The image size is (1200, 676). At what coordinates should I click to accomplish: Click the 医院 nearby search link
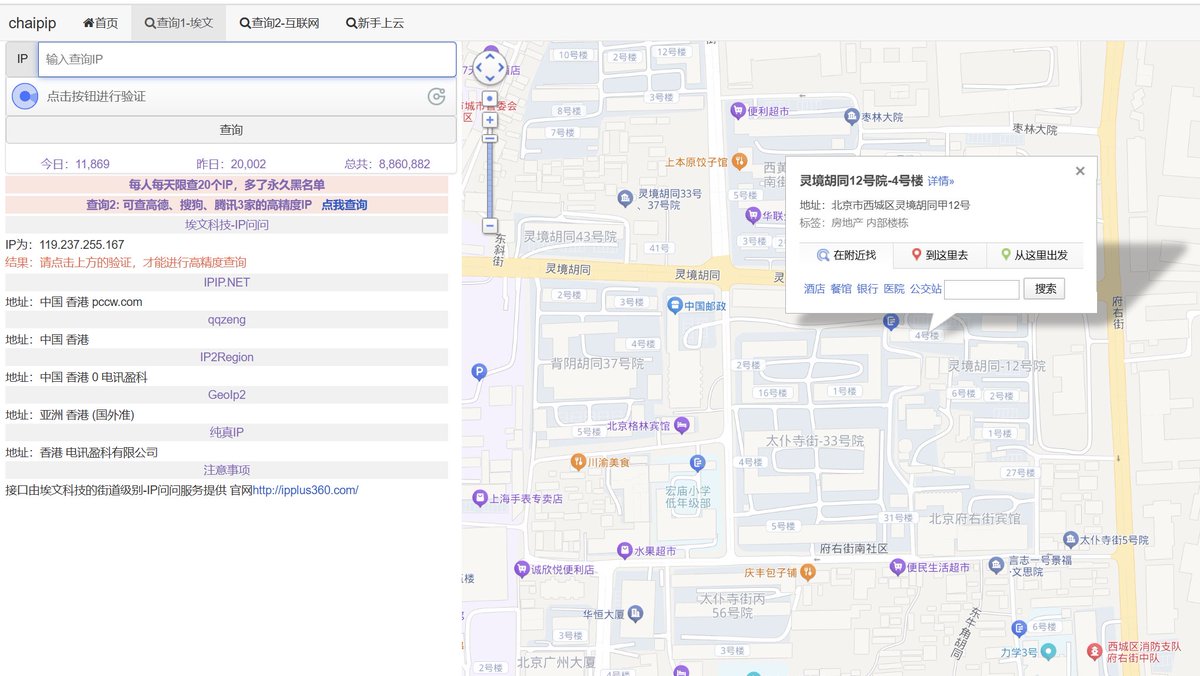(894, 289)
